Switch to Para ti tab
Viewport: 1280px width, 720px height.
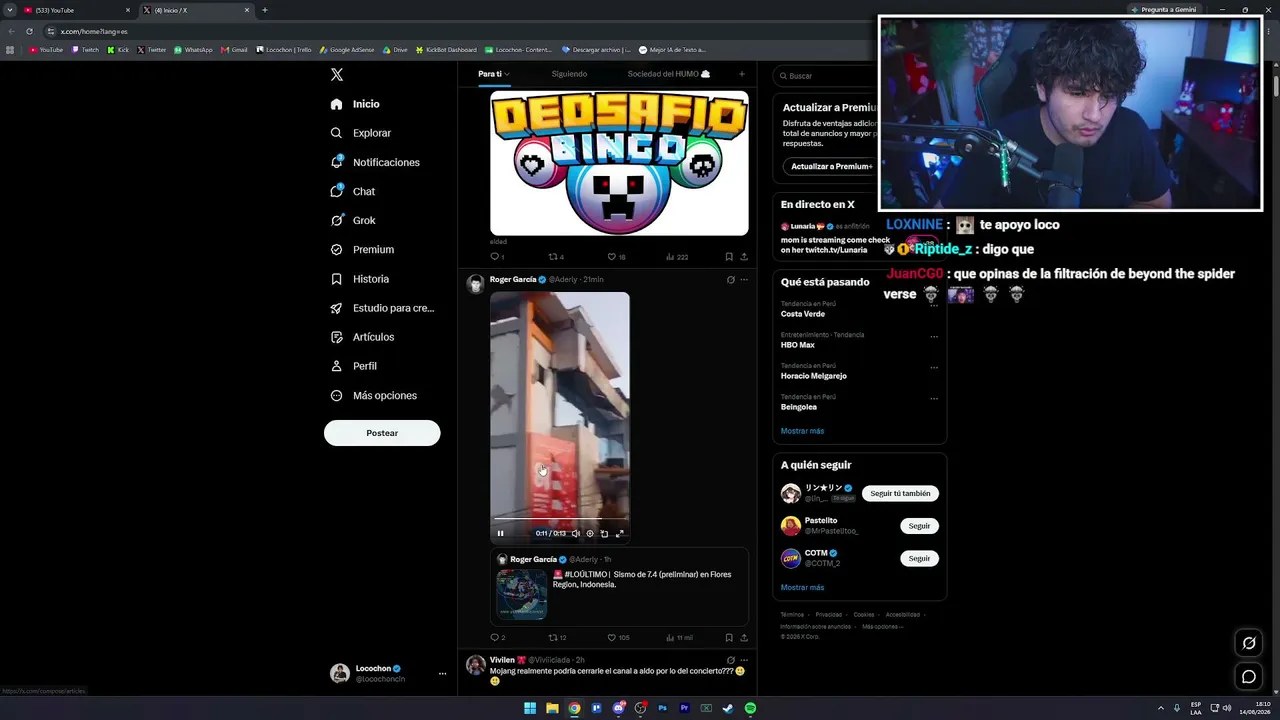pos(494,74)
